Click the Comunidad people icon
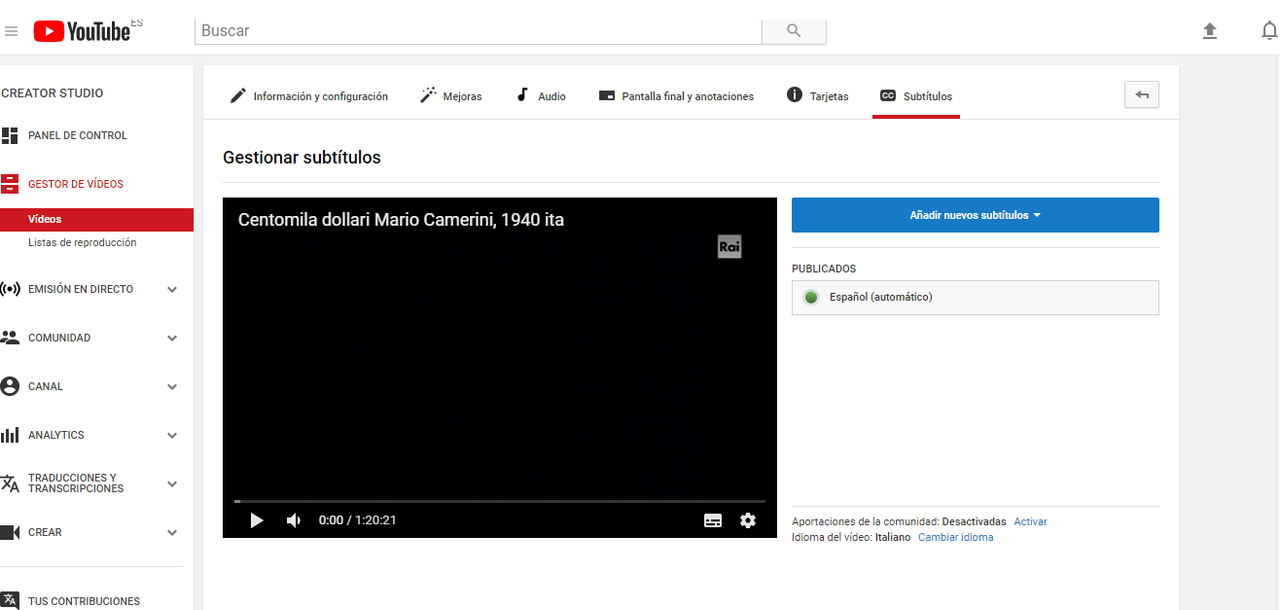Image resolution: width=1280 pixels, height=610 pixels. 10,338
